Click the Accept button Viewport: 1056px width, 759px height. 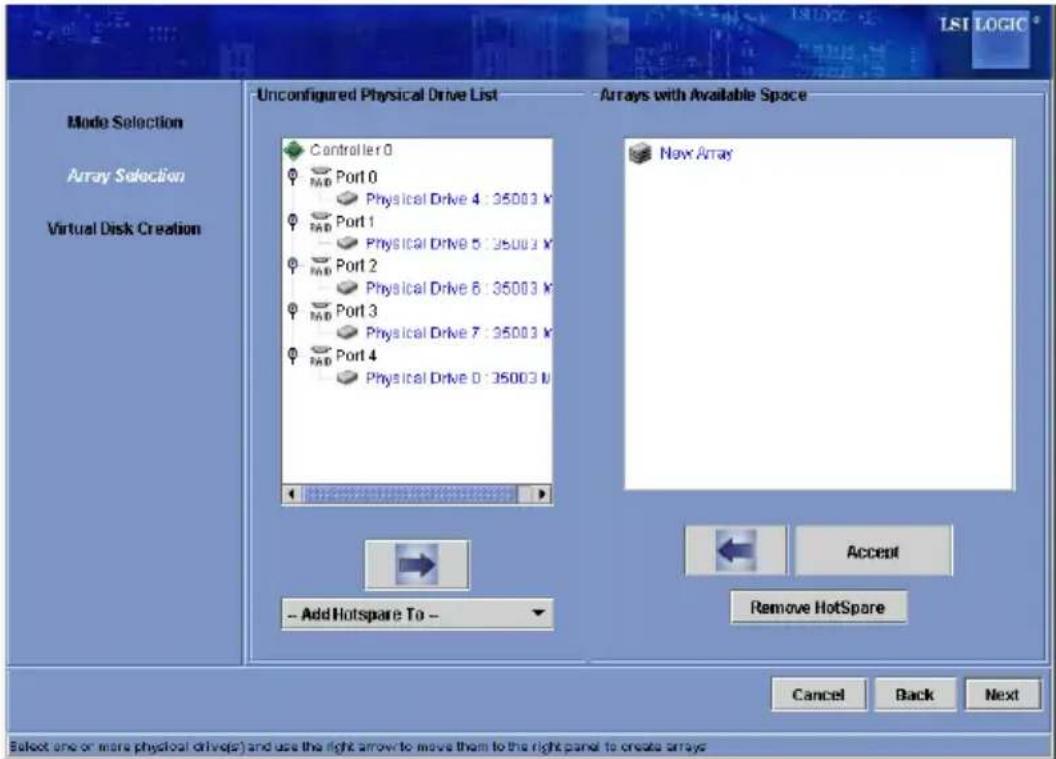873,552
